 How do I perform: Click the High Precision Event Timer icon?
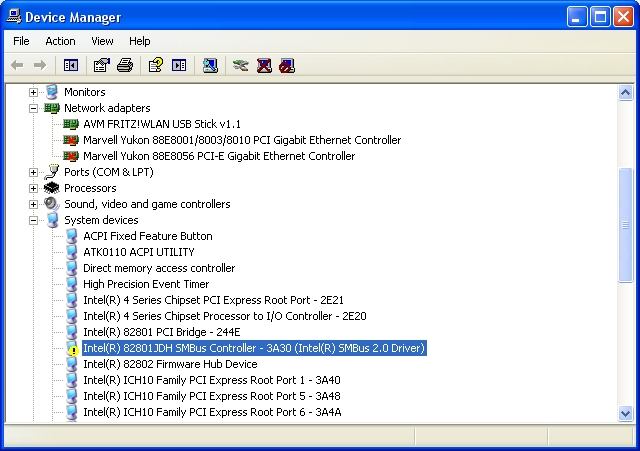(x=72, y=284)
